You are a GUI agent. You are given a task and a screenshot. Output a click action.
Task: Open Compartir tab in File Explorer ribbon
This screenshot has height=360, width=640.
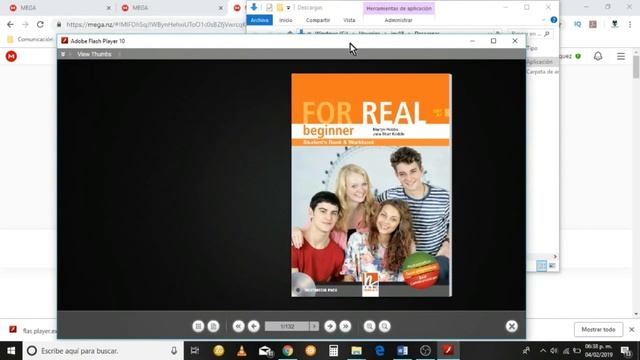click(318, 20)
